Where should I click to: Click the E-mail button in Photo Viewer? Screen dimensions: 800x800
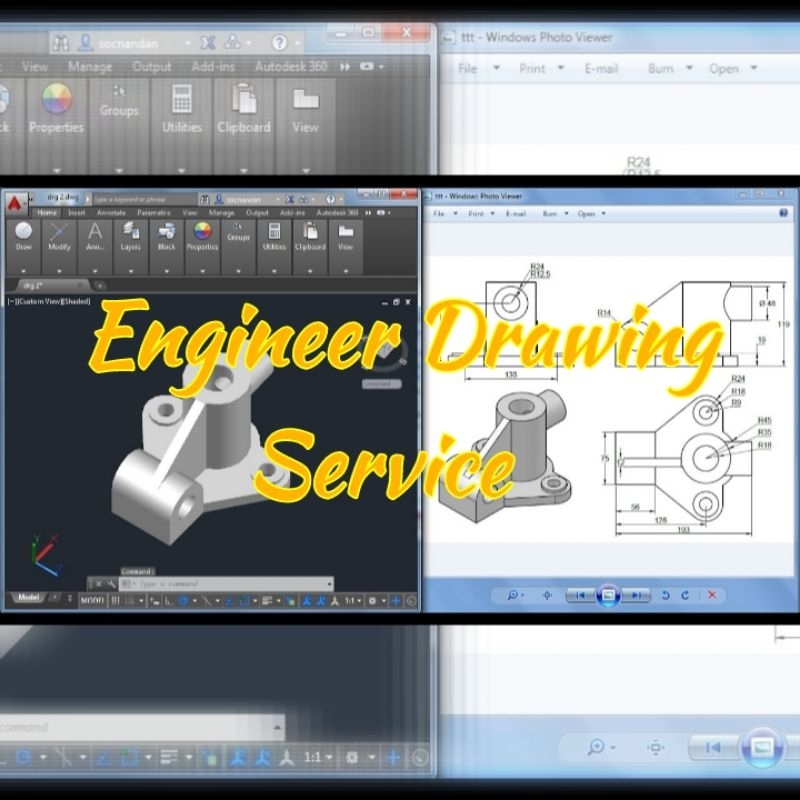pyautogui.click(x=513, y=213)
